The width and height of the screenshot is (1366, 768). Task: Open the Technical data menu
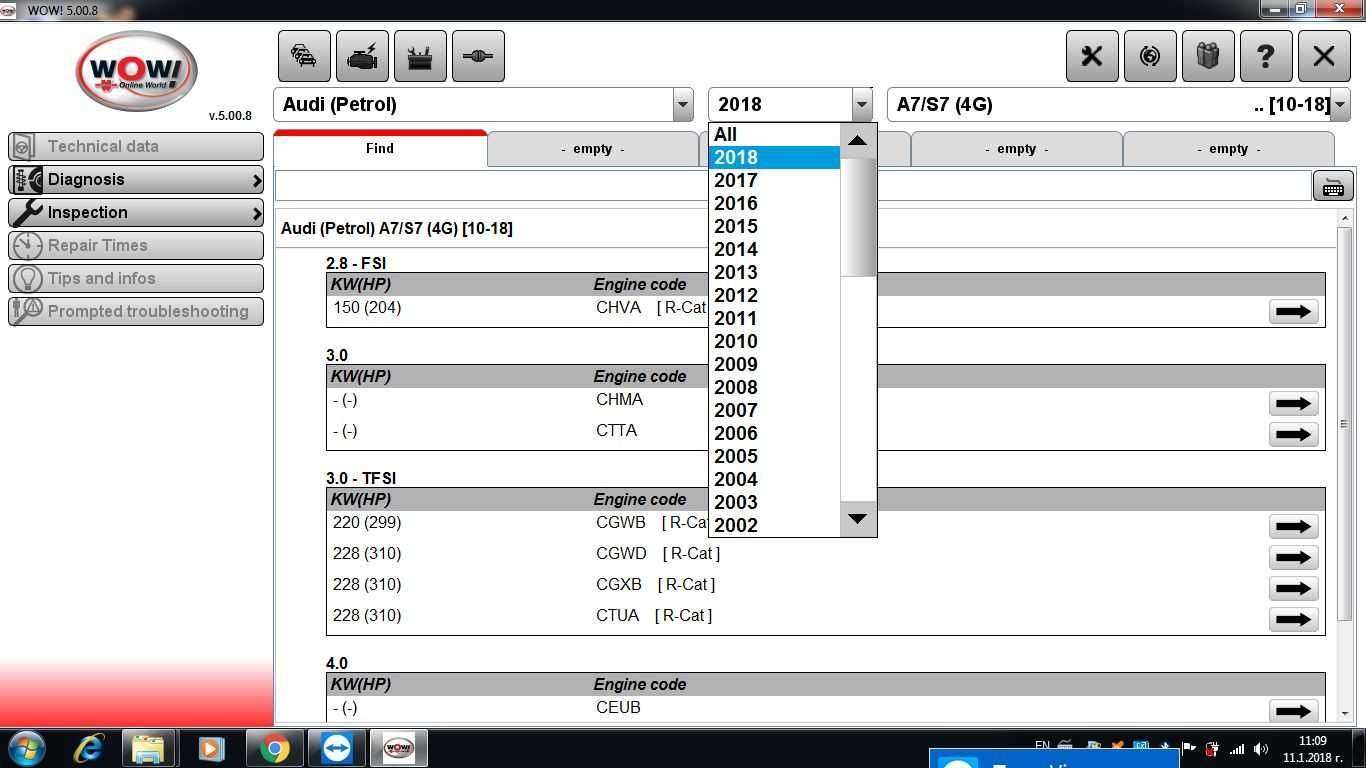click(136, 146)
